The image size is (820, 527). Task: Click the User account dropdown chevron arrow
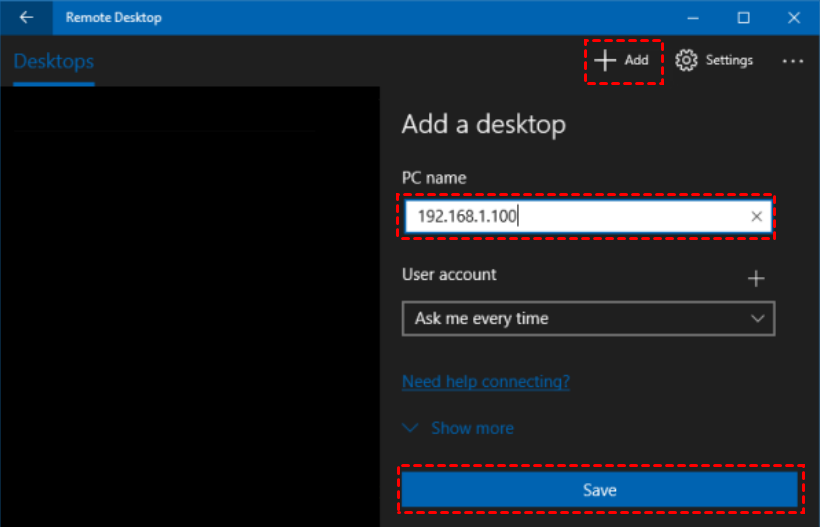click(x=757, y=319)
